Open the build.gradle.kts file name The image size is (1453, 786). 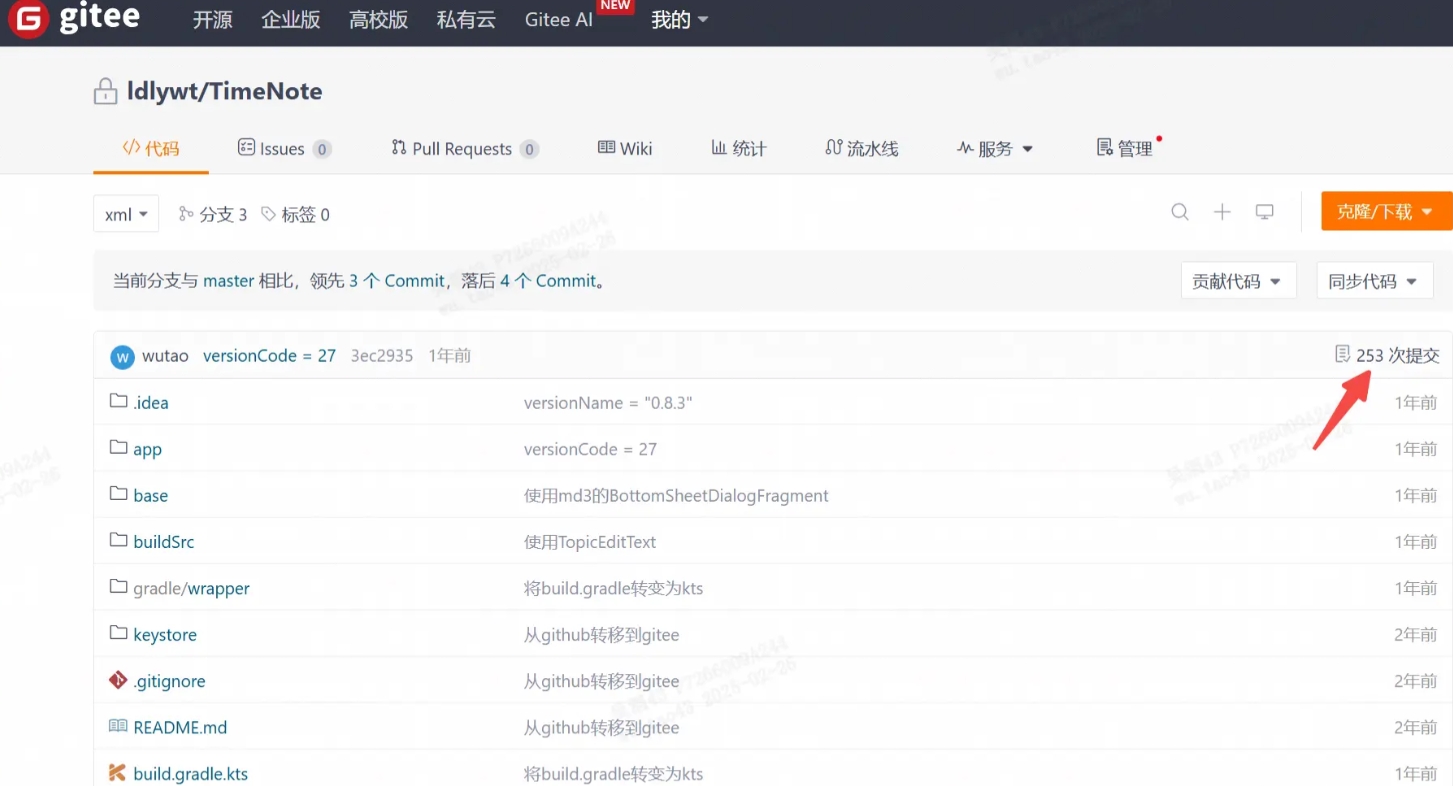pyautogui.click(x=191, y=774)
